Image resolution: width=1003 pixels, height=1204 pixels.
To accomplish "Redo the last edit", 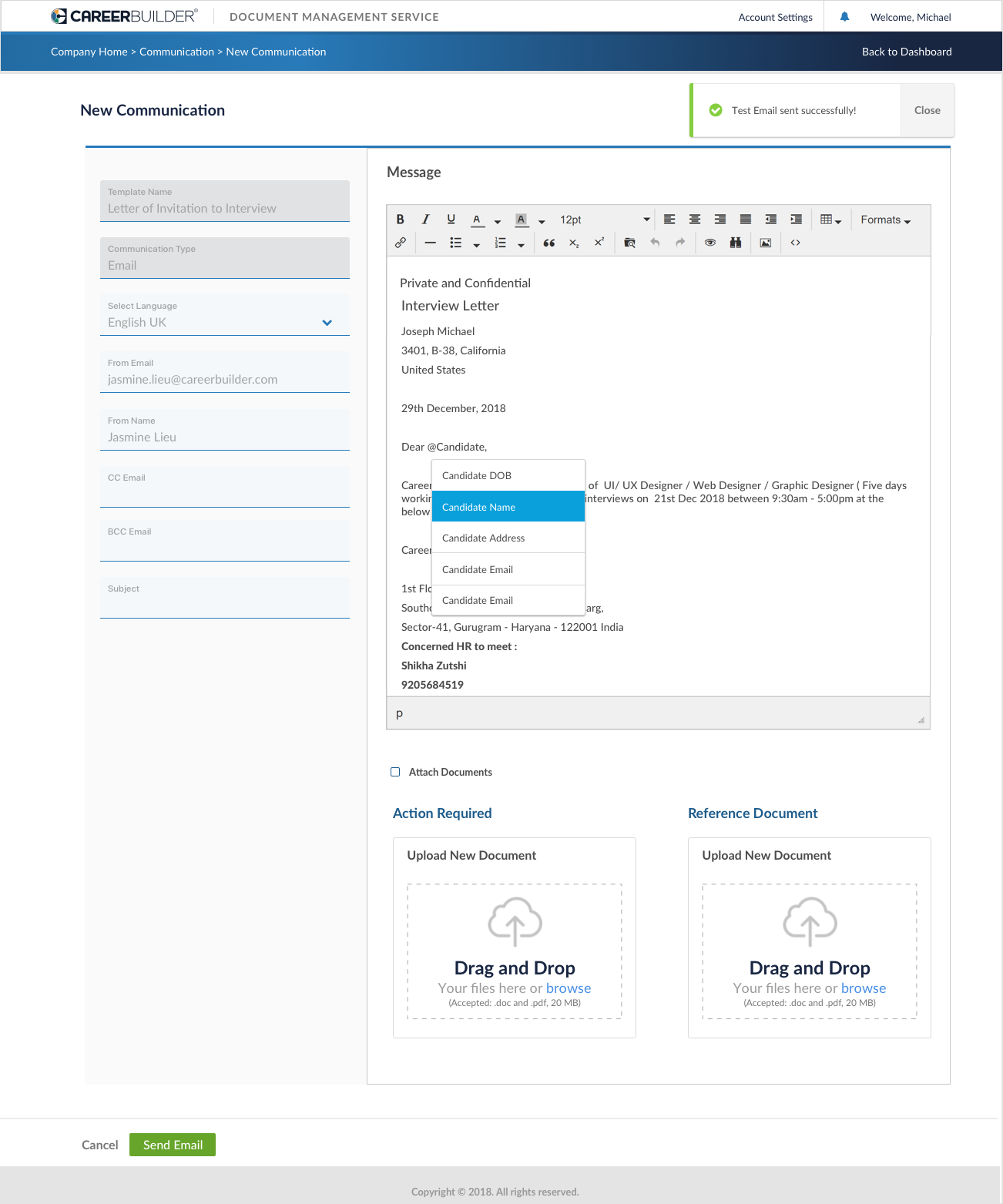I will [680, 243].
